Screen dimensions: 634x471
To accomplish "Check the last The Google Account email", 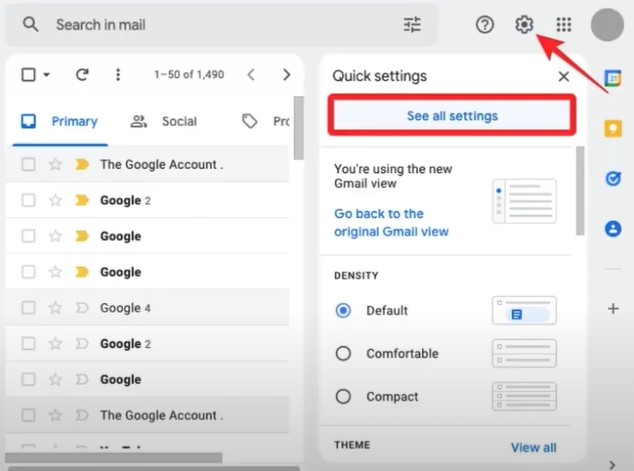I will 28,415.
